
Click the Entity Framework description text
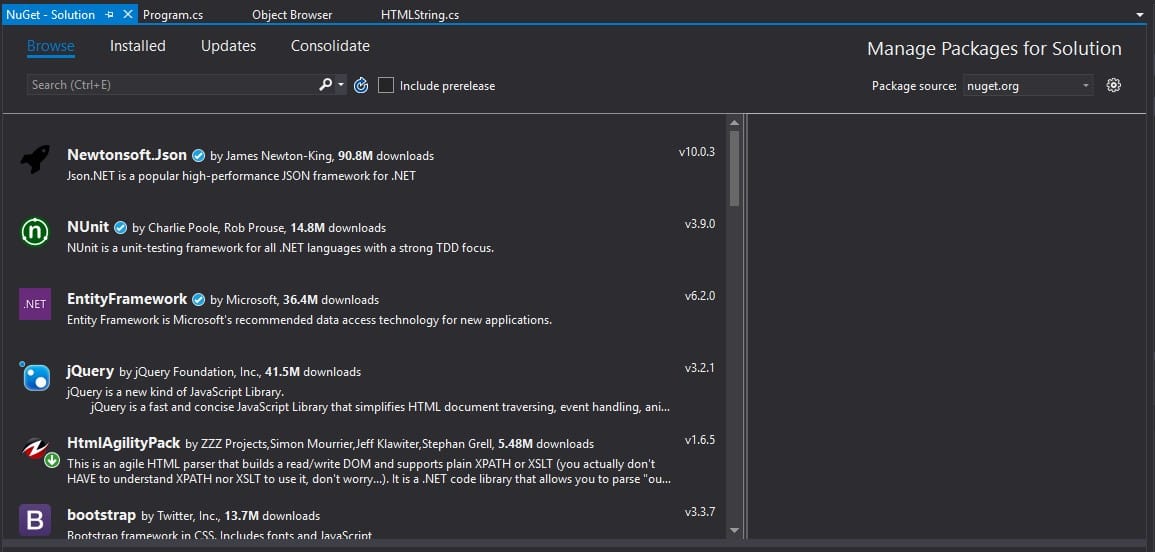click(309, 320)
